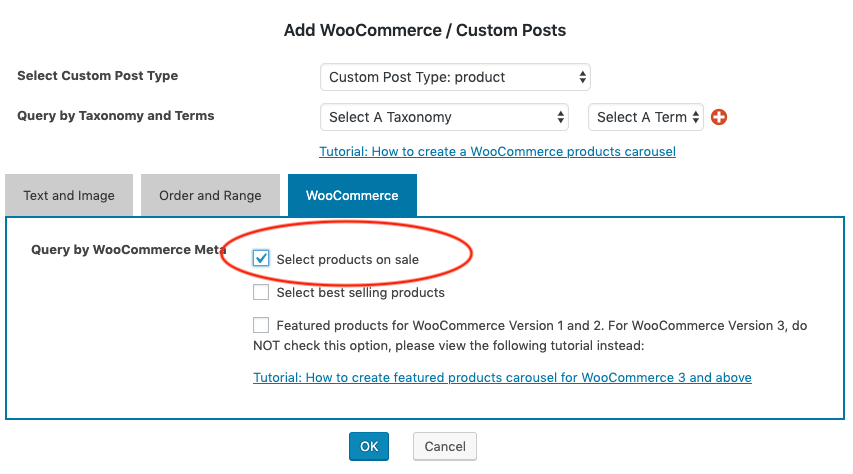
Task: Click the red plus icon beside Select A Term
Action: 718,117
